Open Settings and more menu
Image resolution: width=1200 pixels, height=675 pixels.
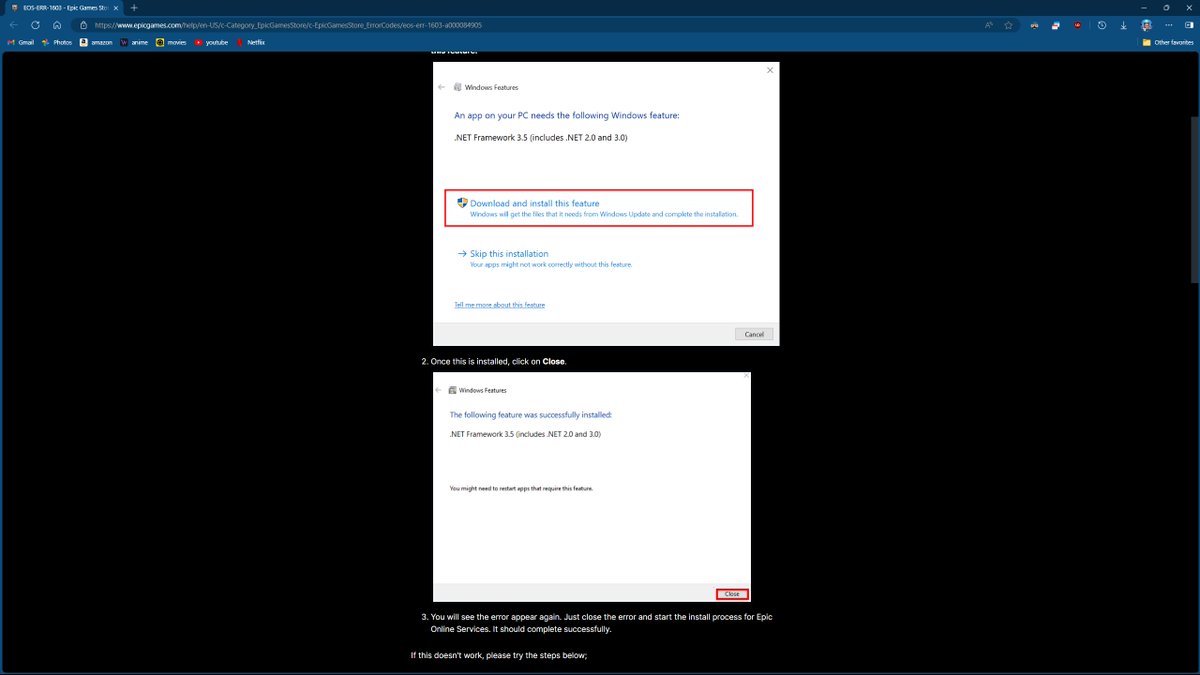point(1169,25)
